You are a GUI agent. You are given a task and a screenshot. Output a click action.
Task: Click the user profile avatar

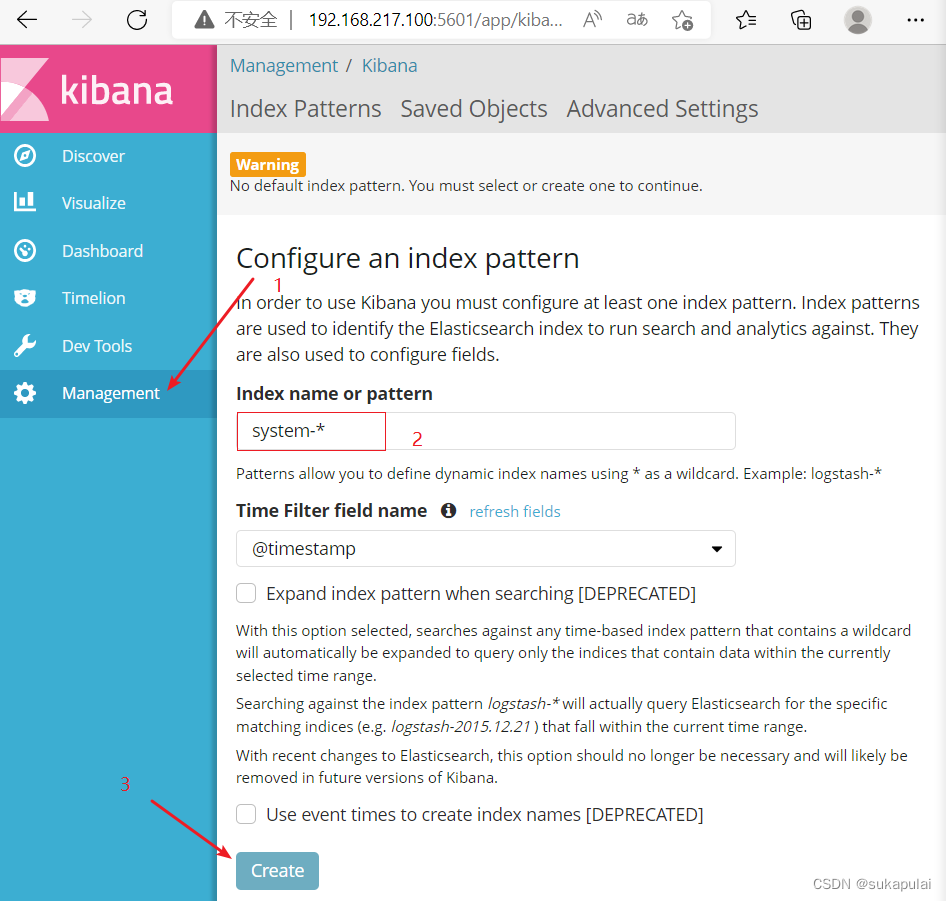[x=857, y=20]
